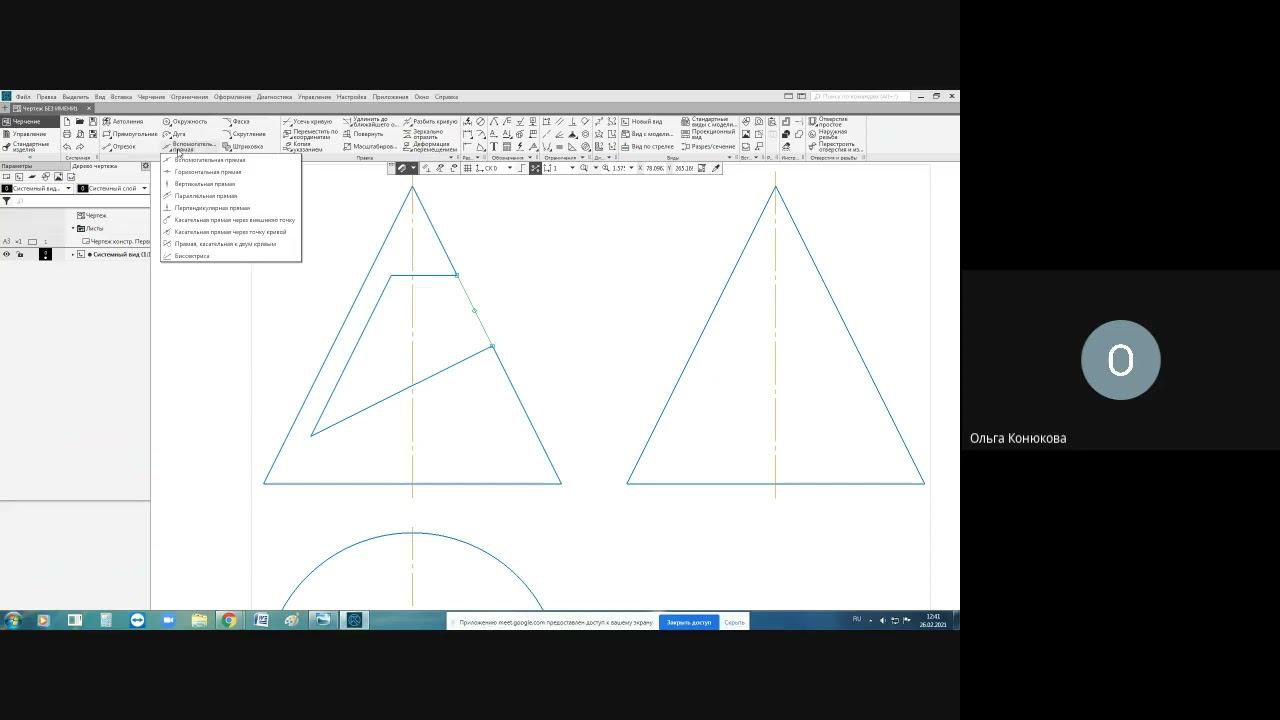Open the Оформление menu
Screen dimensions: 1280x720
tap(232, 97)
